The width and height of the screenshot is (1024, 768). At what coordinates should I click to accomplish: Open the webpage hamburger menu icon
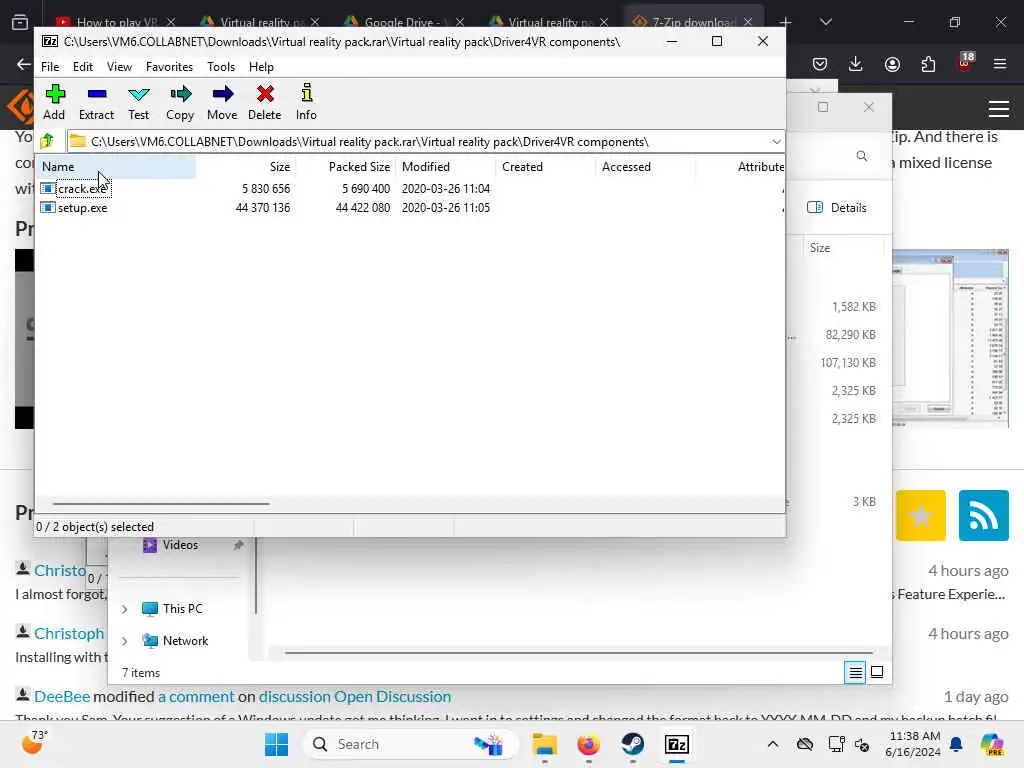[999, 109]
